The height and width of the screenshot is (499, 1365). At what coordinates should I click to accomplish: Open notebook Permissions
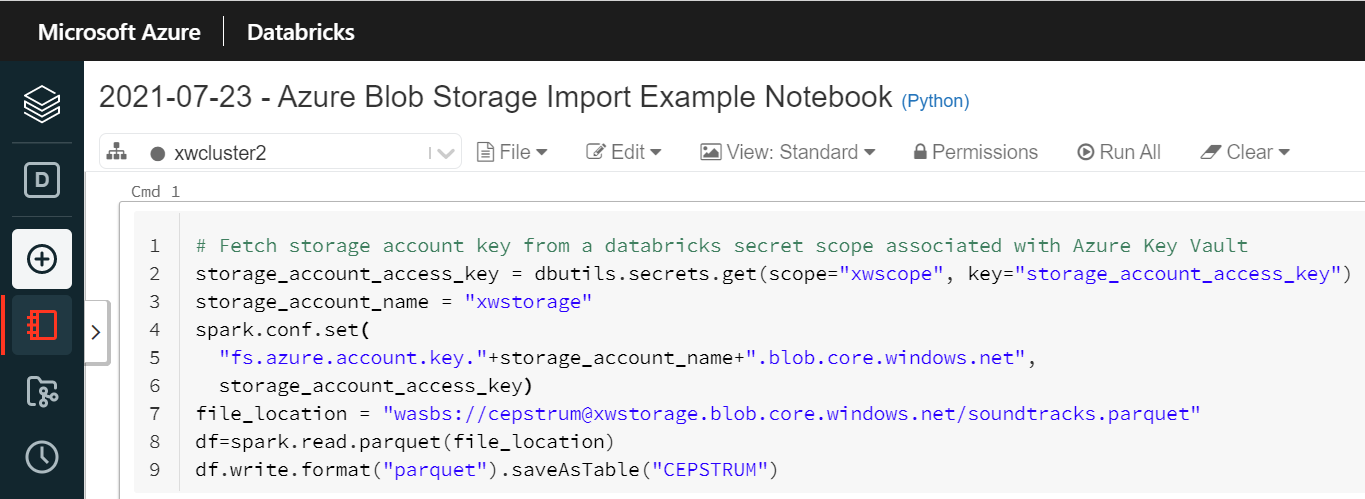[975, 152]
